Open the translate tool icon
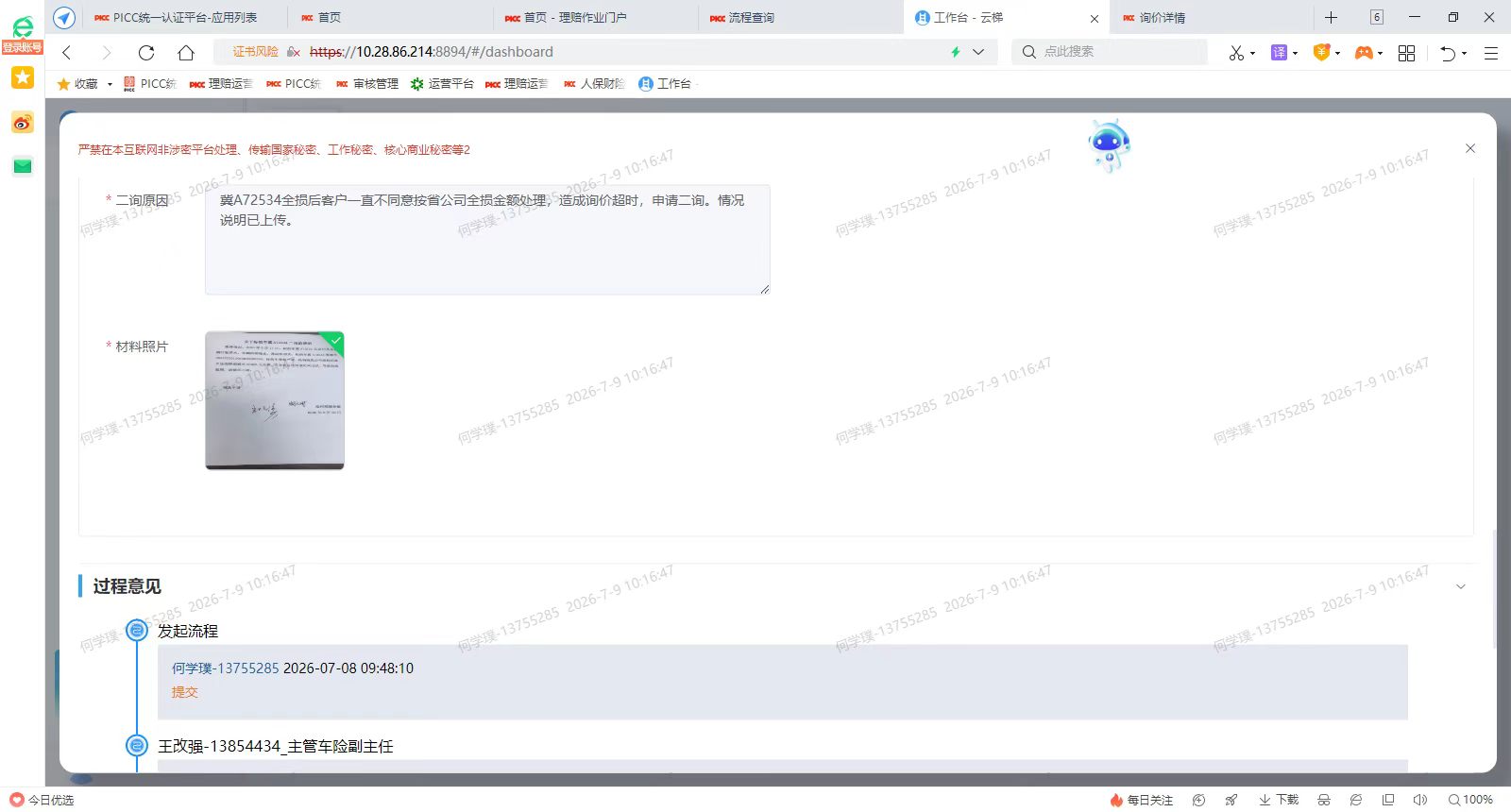Viewport: 1511px width, 812px height. tap(1279, 53)
